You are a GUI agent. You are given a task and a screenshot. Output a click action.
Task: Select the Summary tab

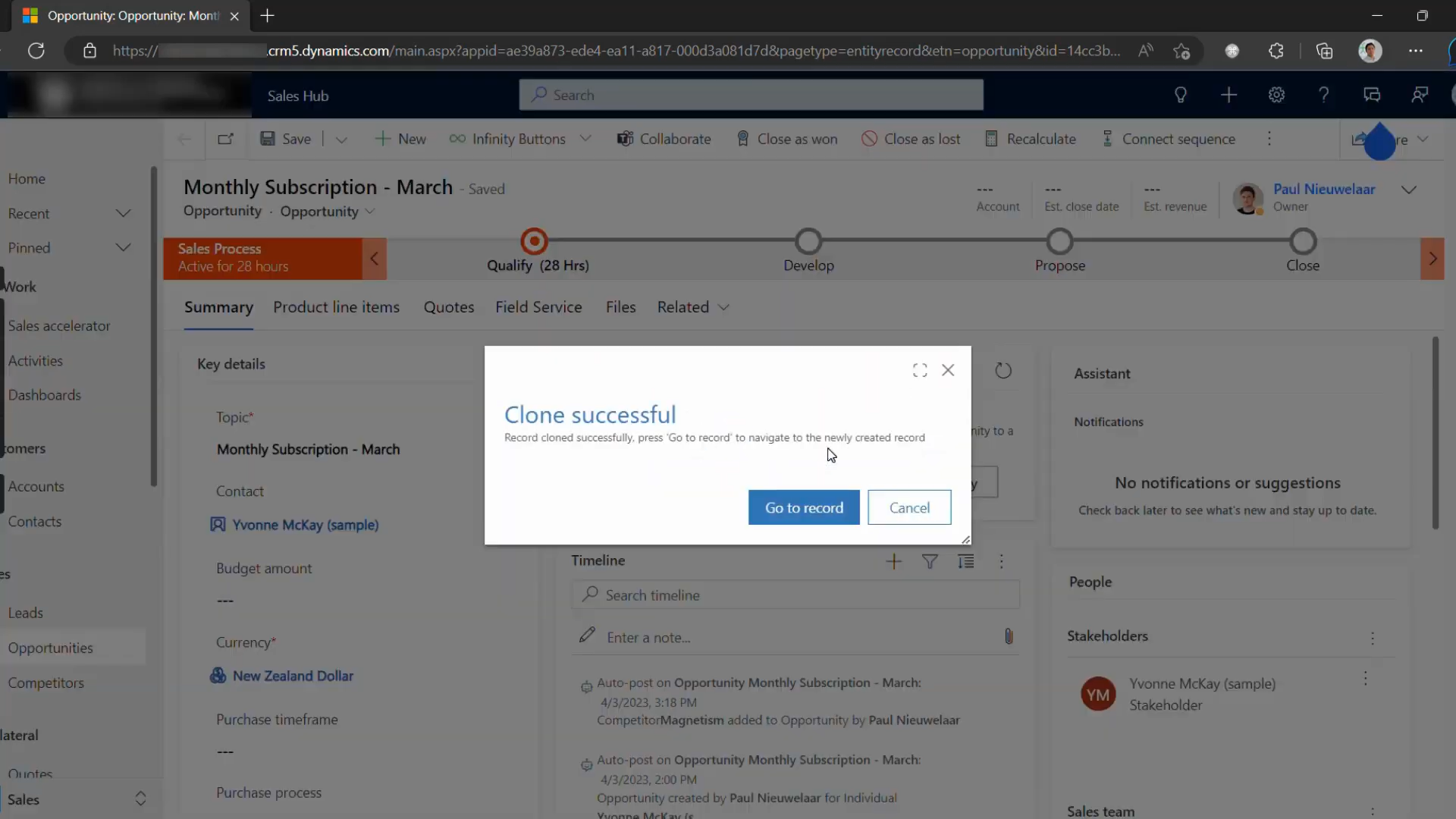point(218,307)
